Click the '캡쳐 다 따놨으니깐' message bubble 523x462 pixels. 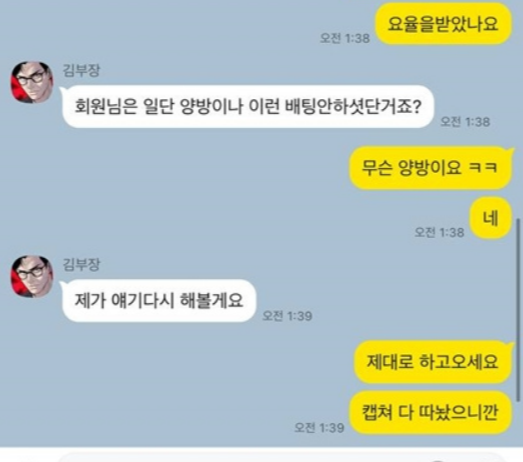coord(430,413)
